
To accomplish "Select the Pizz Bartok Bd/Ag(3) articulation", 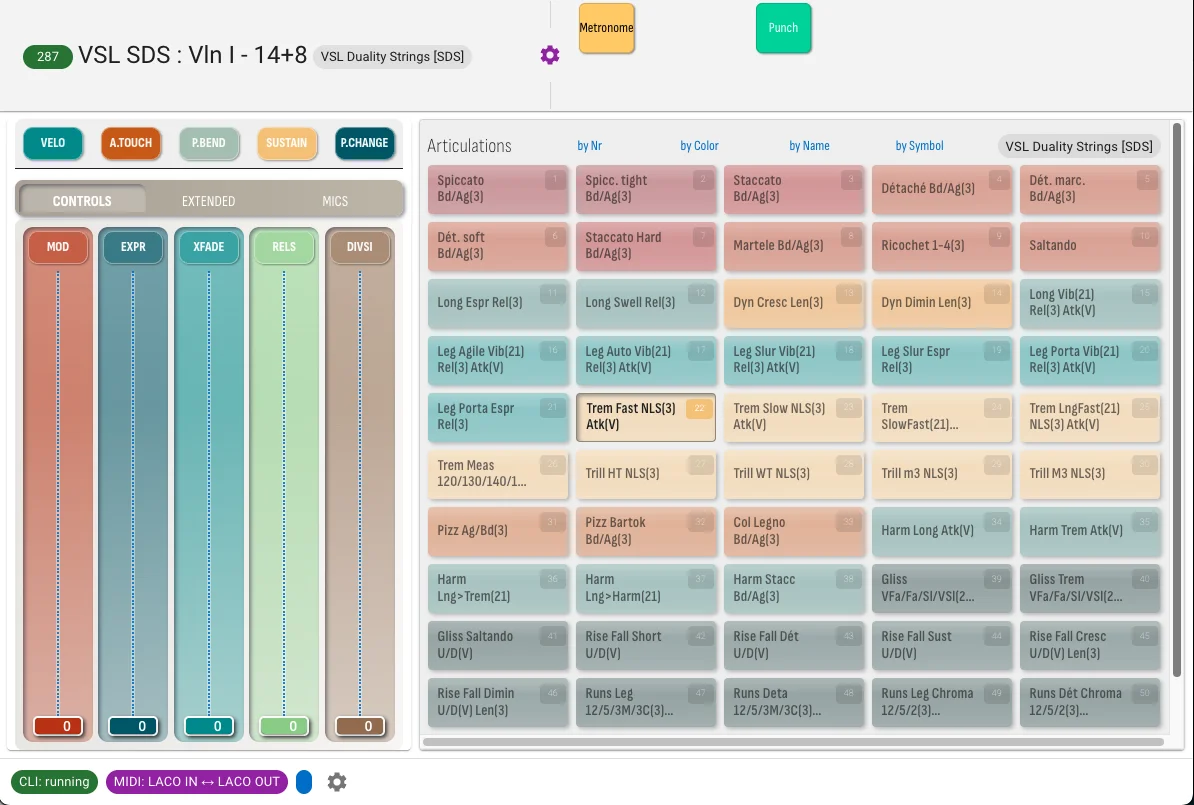I will 646,531.
